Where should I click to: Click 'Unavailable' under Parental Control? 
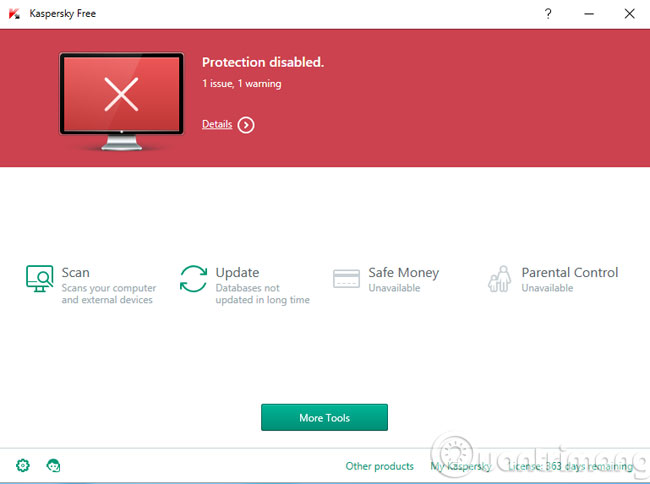click(547, 288)
